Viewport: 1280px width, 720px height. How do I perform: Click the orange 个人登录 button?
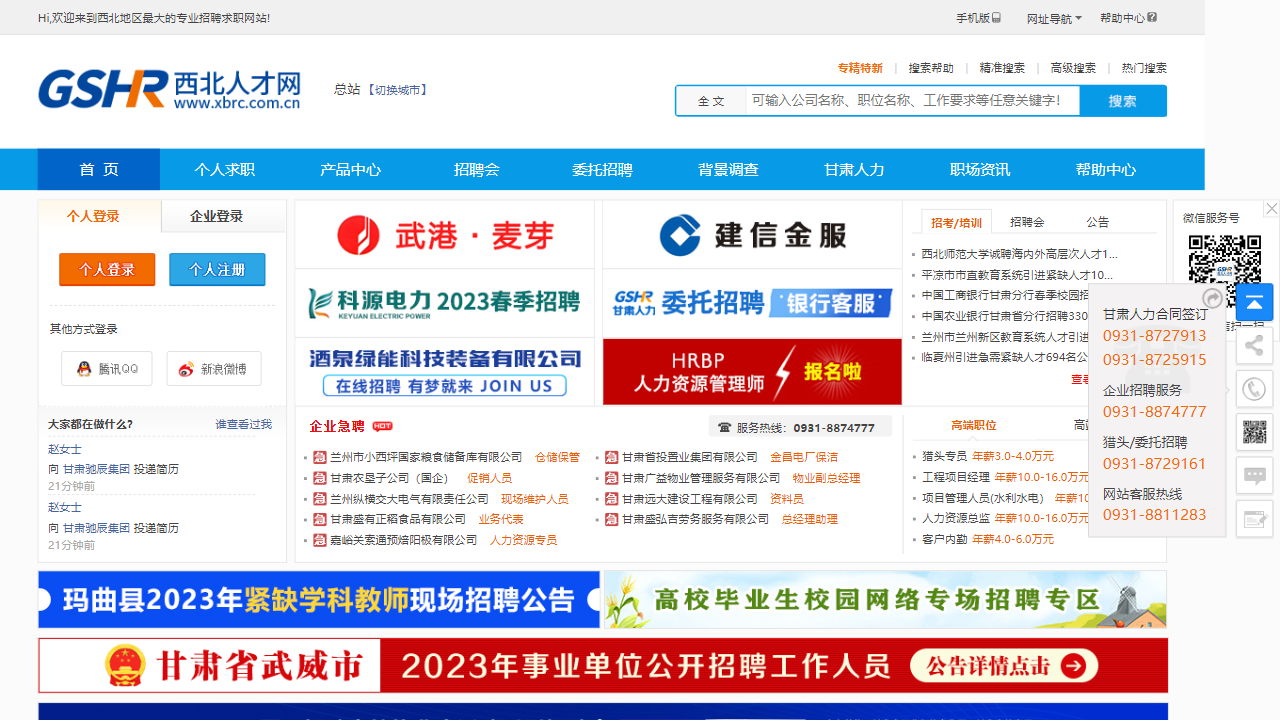(x=107, y=270)
